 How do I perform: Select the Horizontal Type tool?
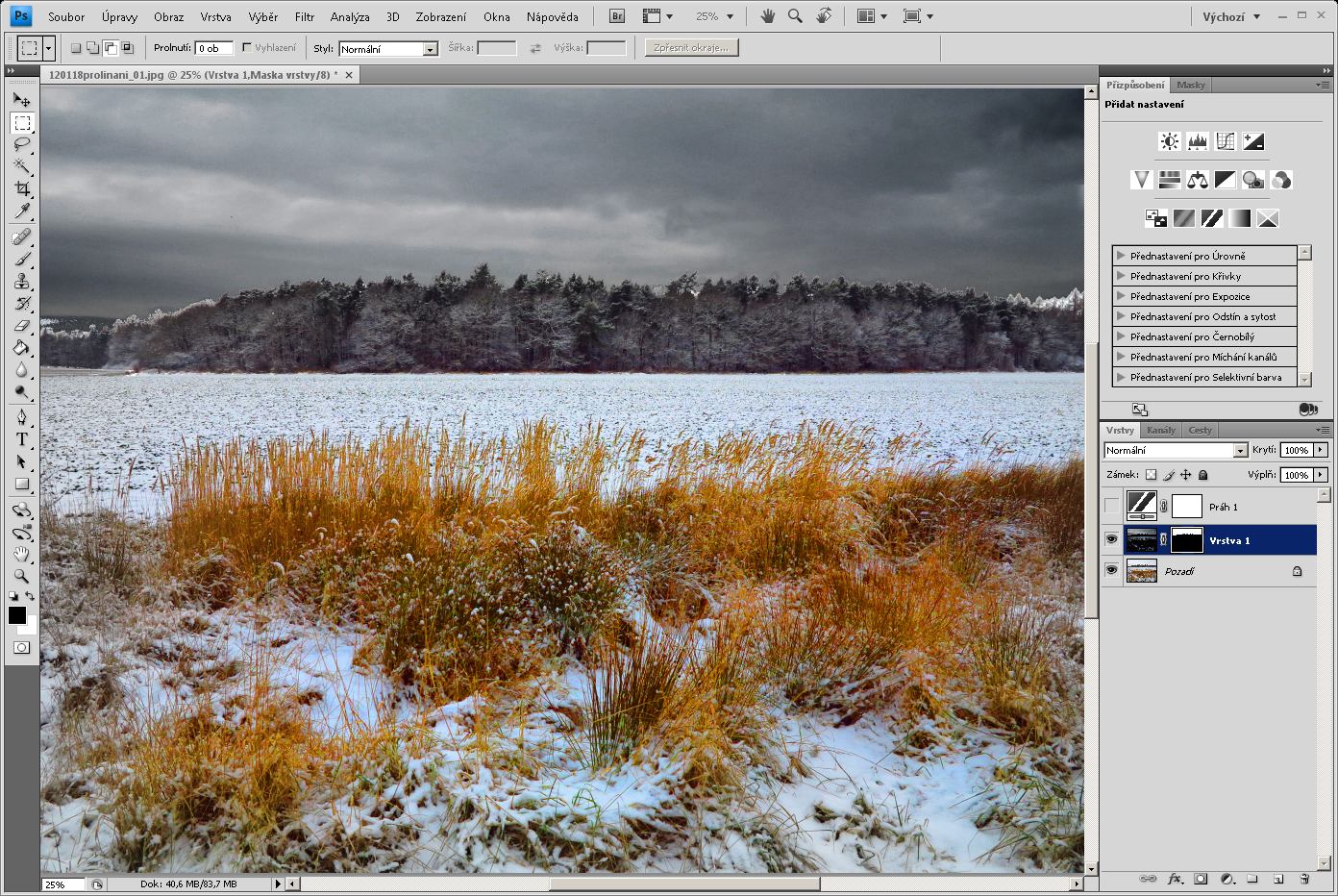pos(22,439)
